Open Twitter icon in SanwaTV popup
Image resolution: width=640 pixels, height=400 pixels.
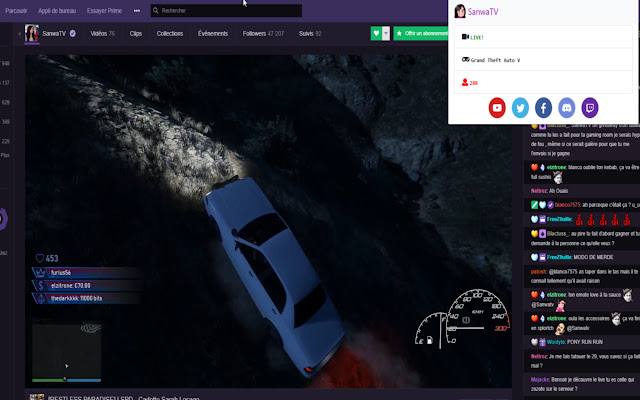[x=520, y=108]
